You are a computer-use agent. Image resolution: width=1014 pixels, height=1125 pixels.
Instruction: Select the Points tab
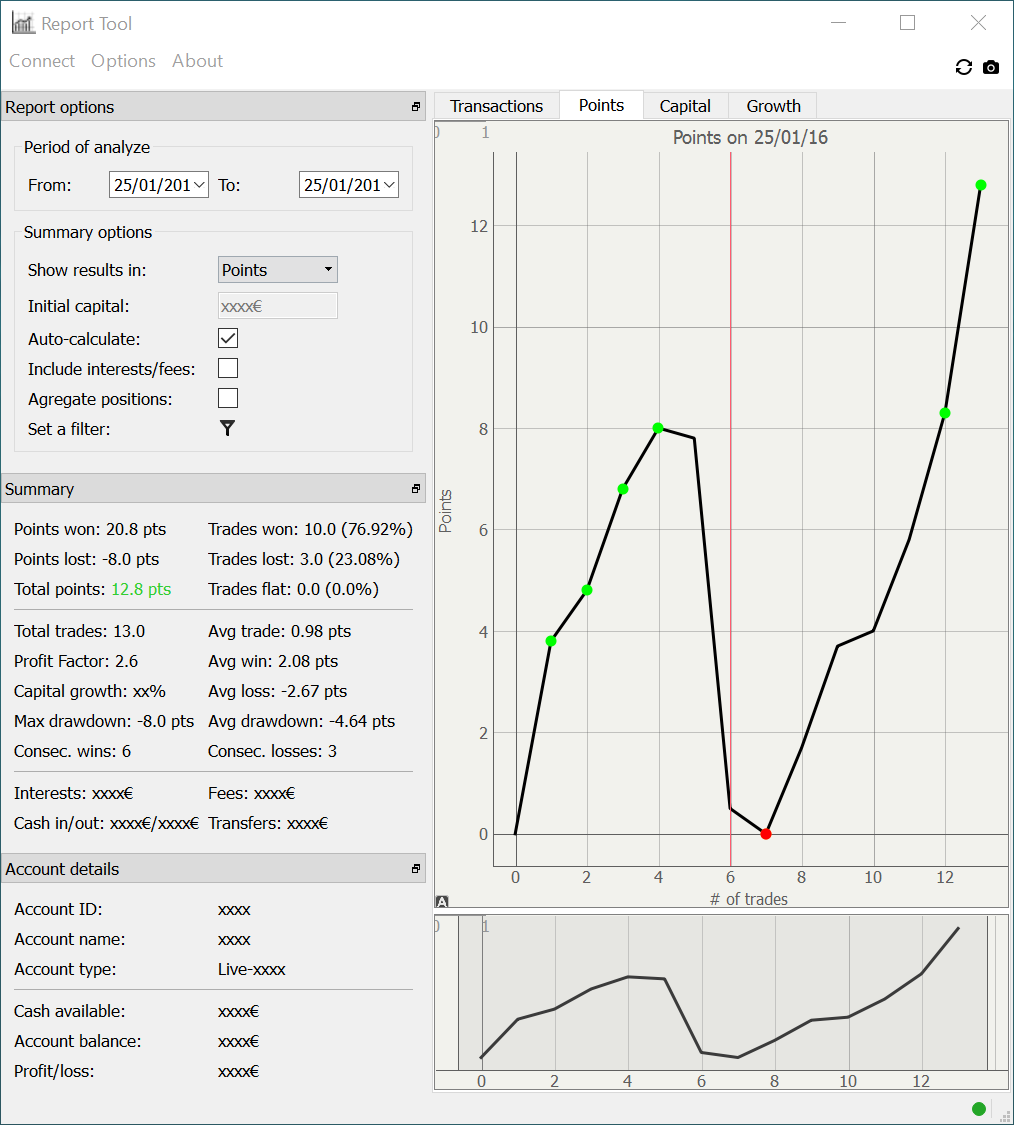[x=601, y=105]
